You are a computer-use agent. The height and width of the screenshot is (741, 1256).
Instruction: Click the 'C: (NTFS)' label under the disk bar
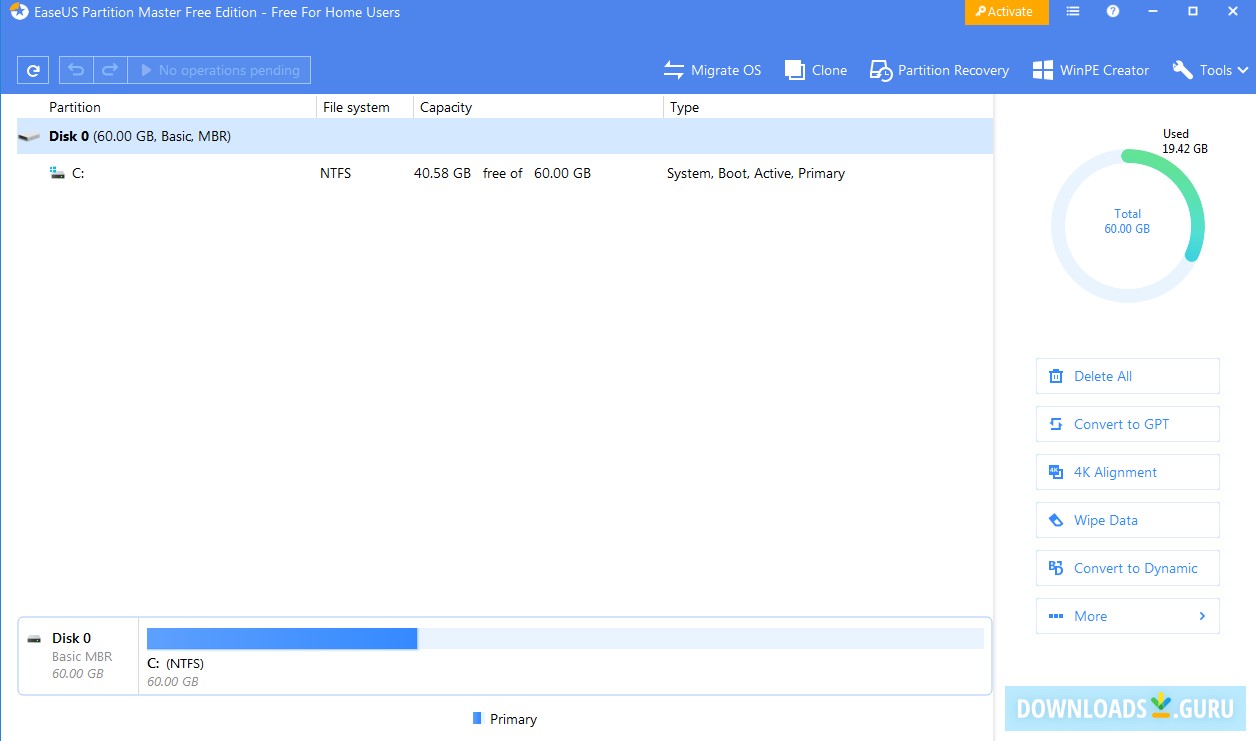175,663
